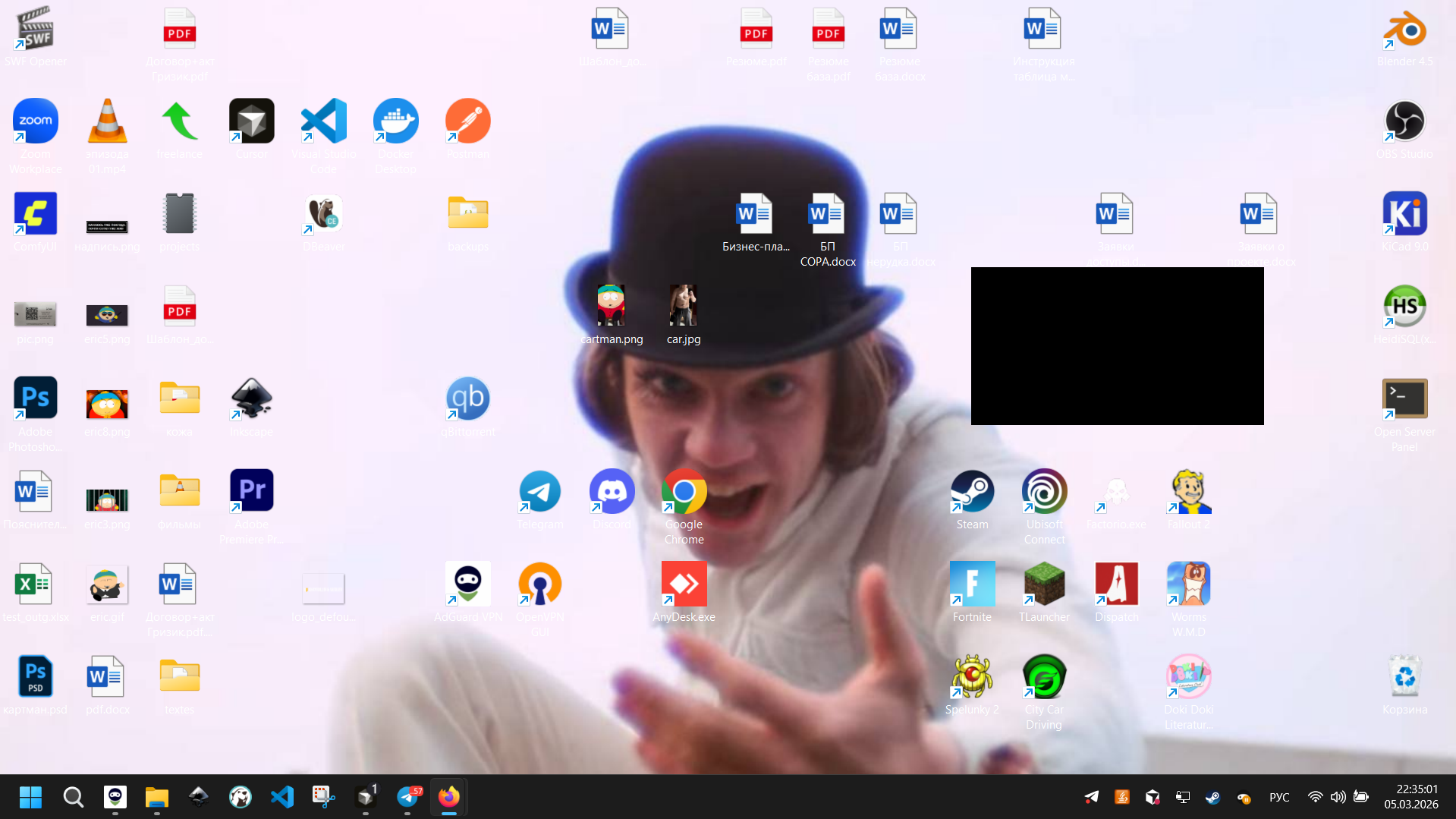Select the Steam desktop shortcut

pos(972,492)
